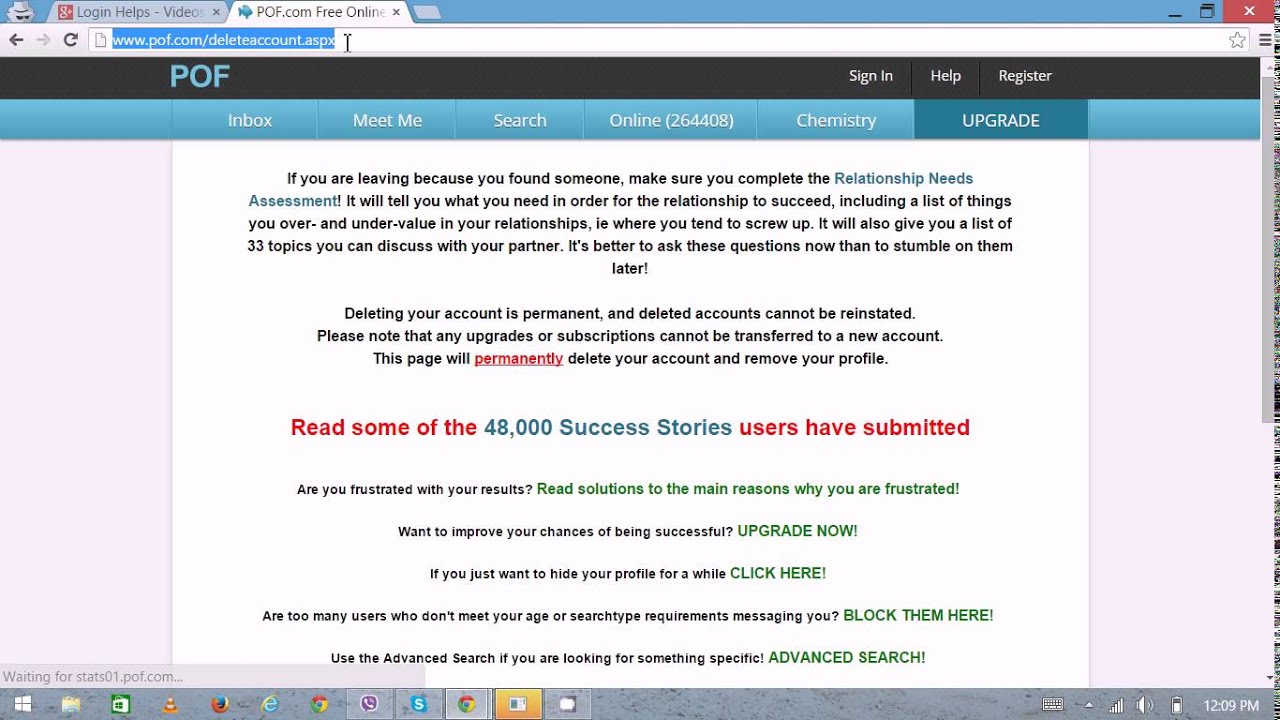
Task: Open File Explorer from the taskbar
Action: 71,704
